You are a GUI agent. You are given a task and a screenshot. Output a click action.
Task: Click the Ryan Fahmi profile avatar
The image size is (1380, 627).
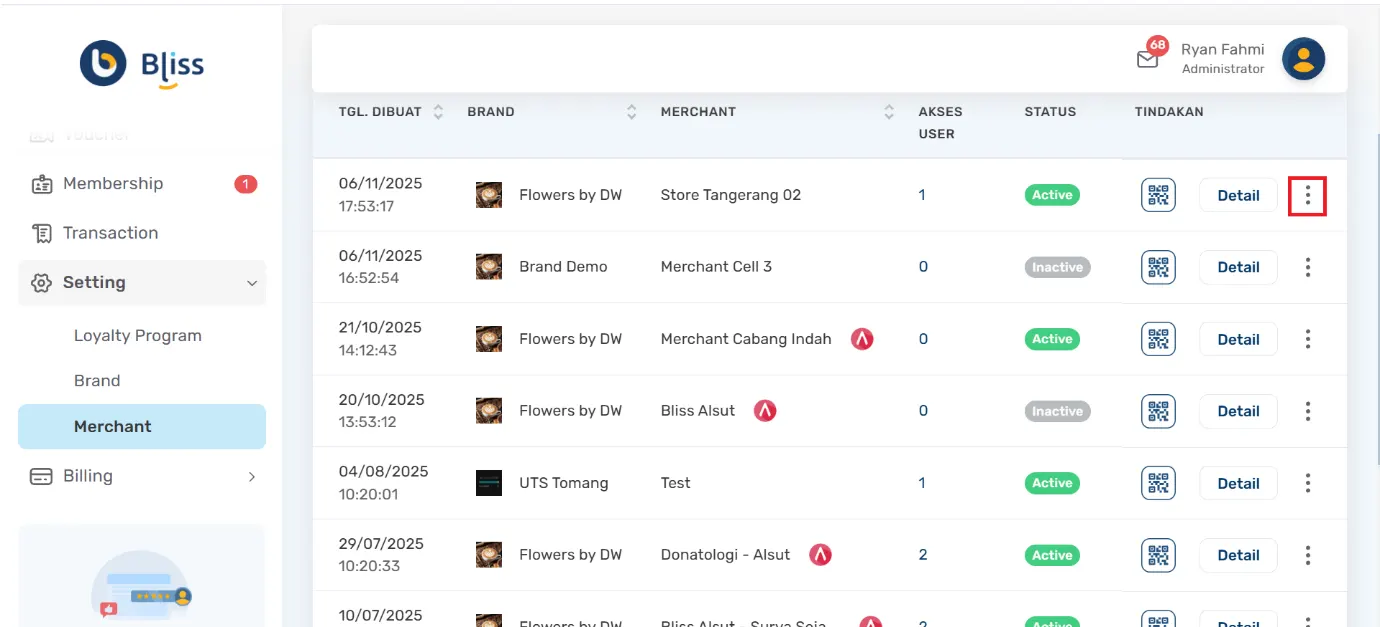[x=1303, y=59]
